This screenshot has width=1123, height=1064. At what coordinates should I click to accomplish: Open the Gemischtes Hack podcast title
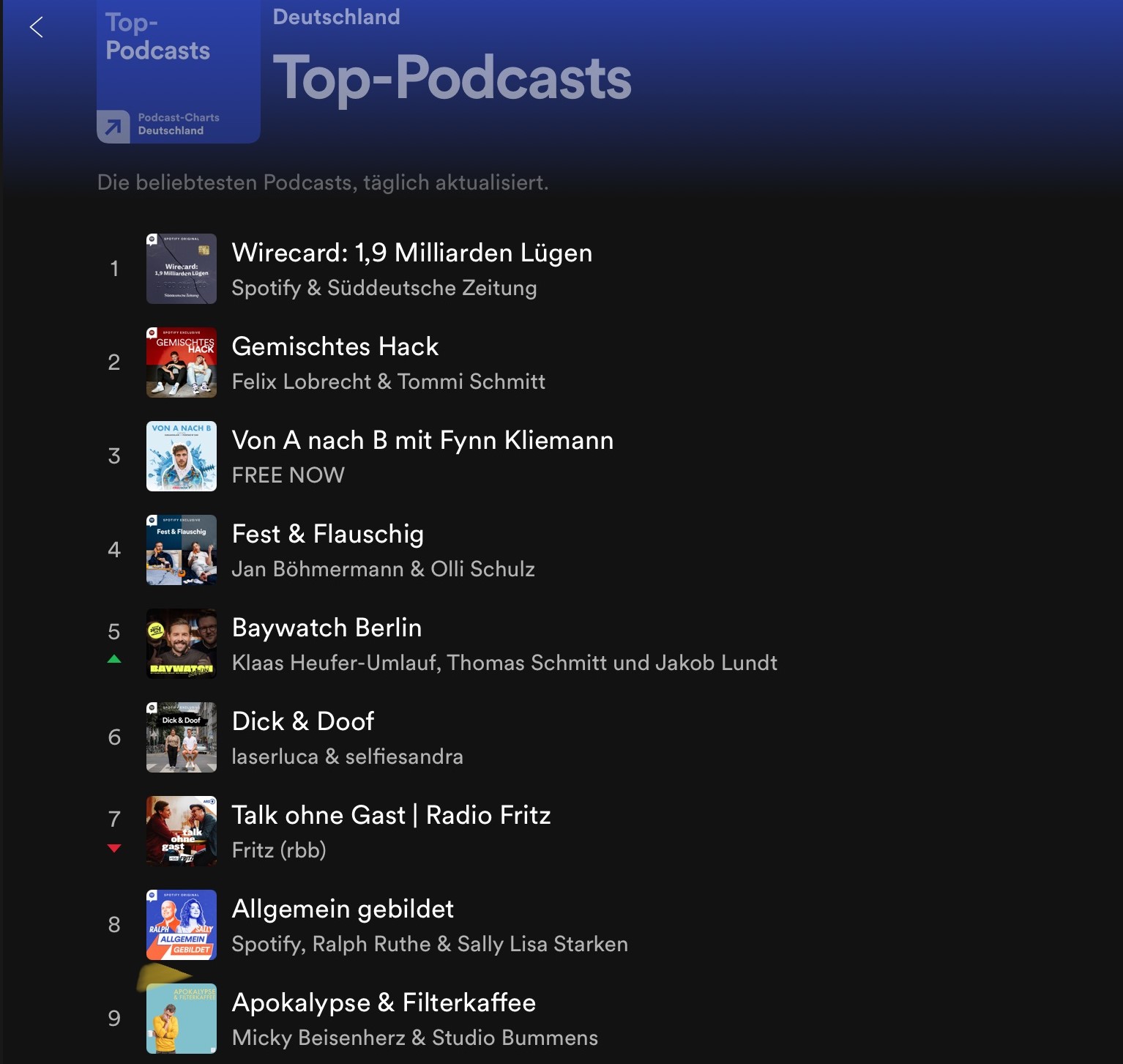tap(335, 346)
